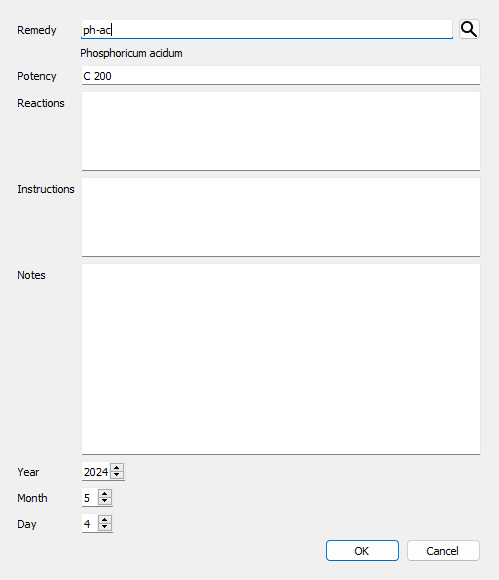Click the Notes field label
Viewport: 499px width, 580px height.
31,275
